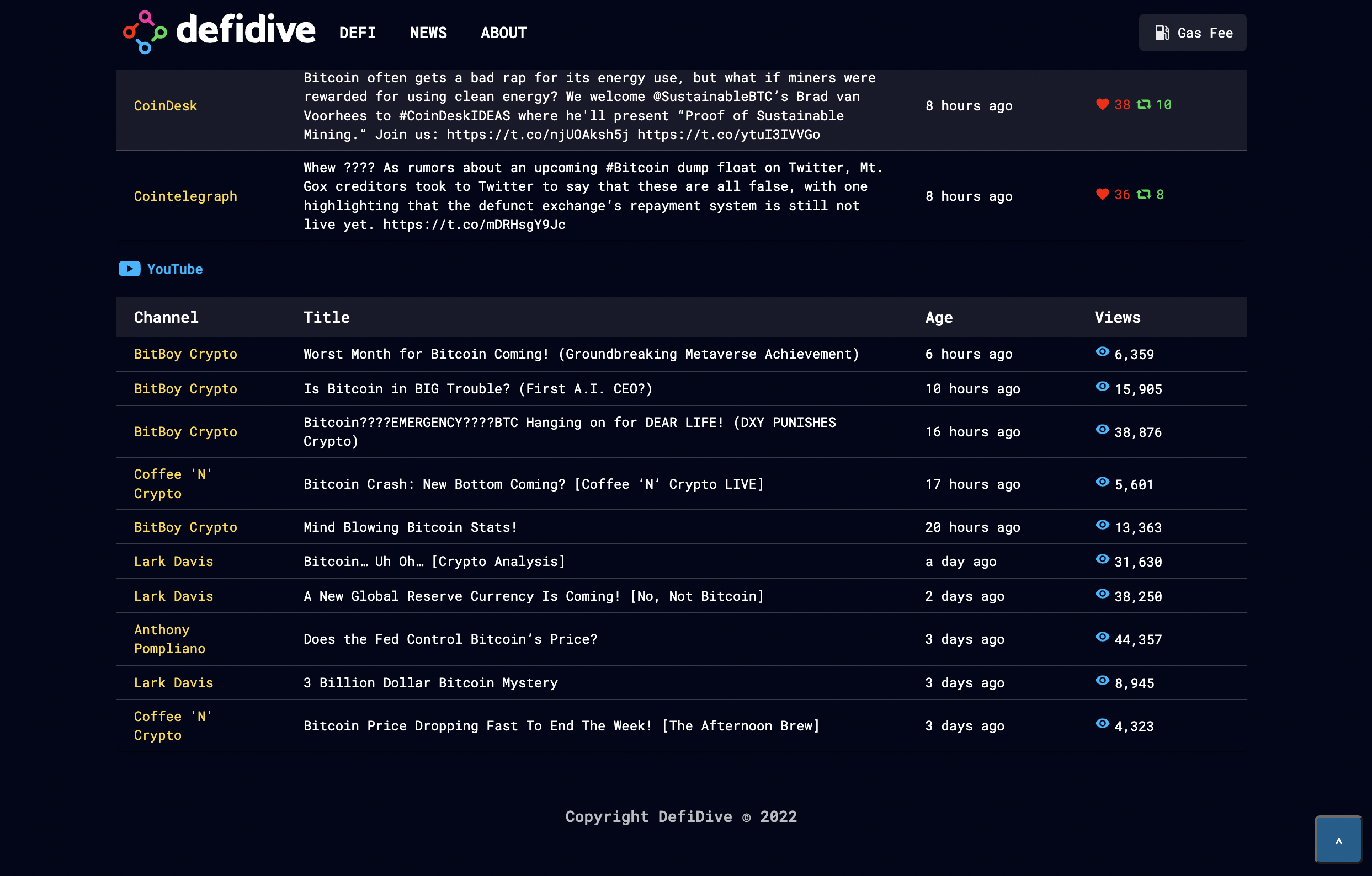Click the Views column header

(x=1118, y=317)
